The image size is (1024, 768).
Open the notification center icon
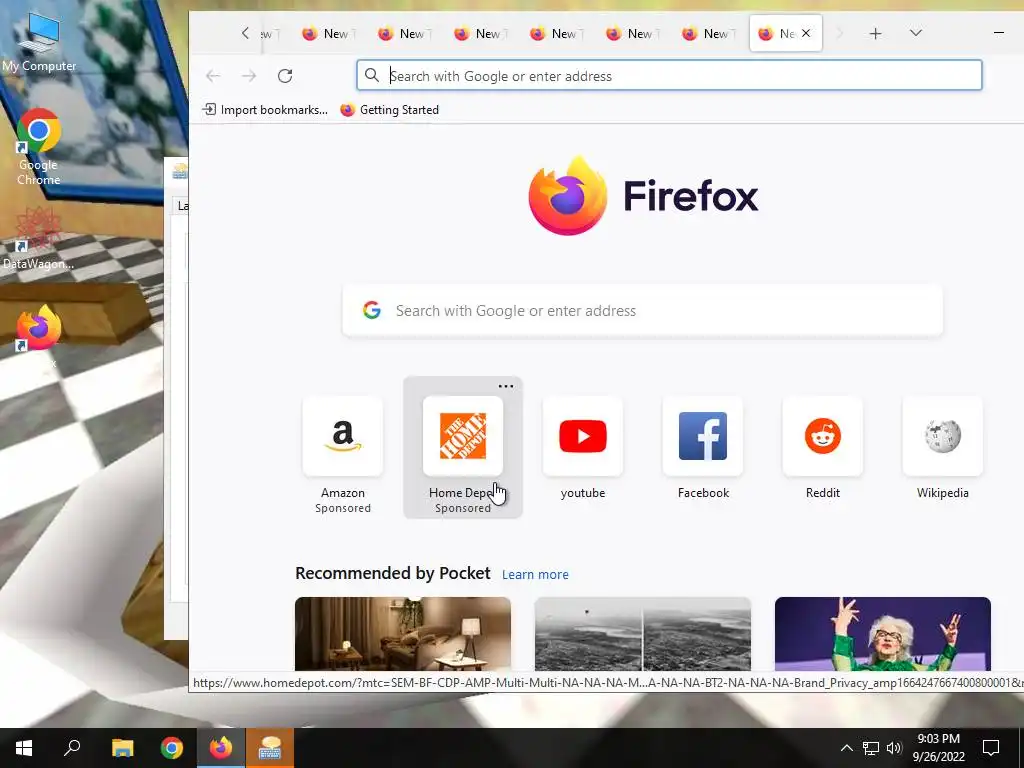point(991,748)
